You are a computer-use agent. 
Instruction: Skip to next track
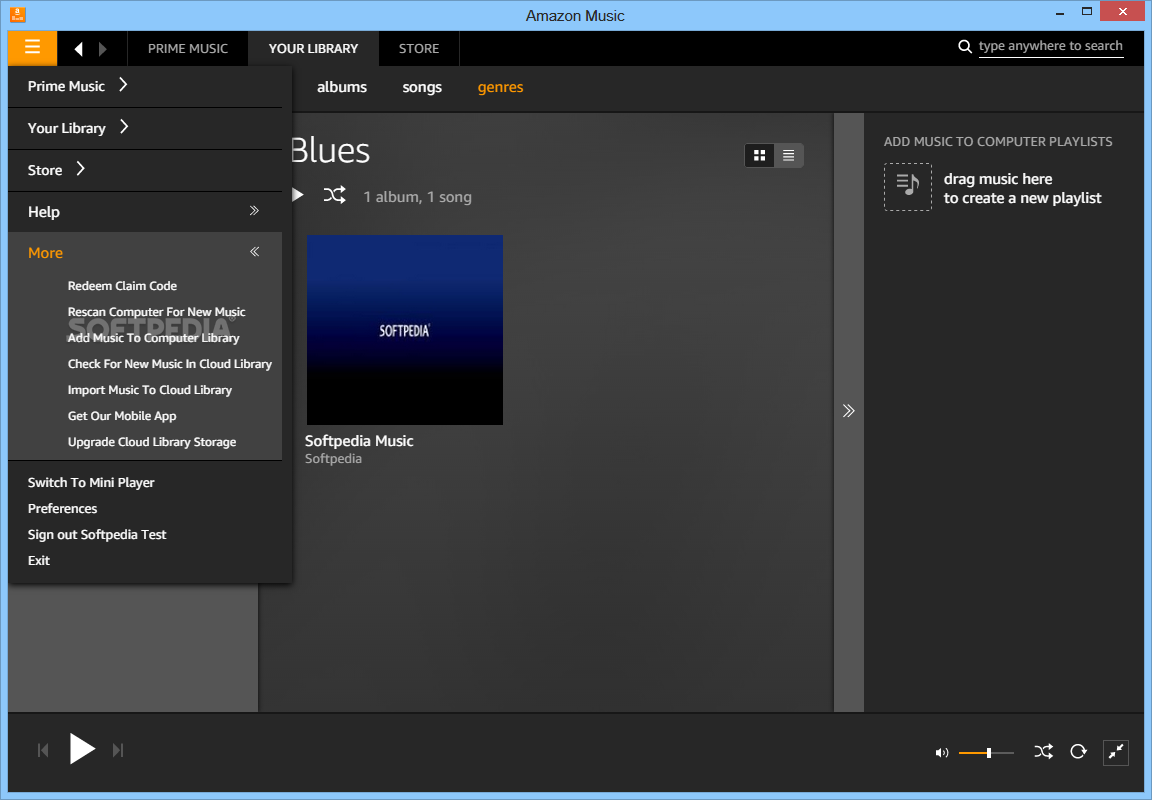(x=118, y=750)
